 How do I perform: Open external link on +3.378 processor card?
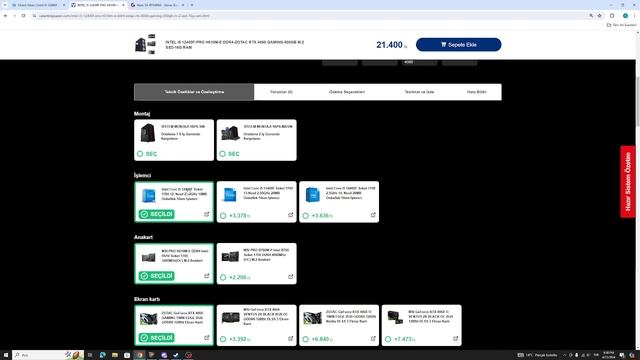(x=291, y=215)
